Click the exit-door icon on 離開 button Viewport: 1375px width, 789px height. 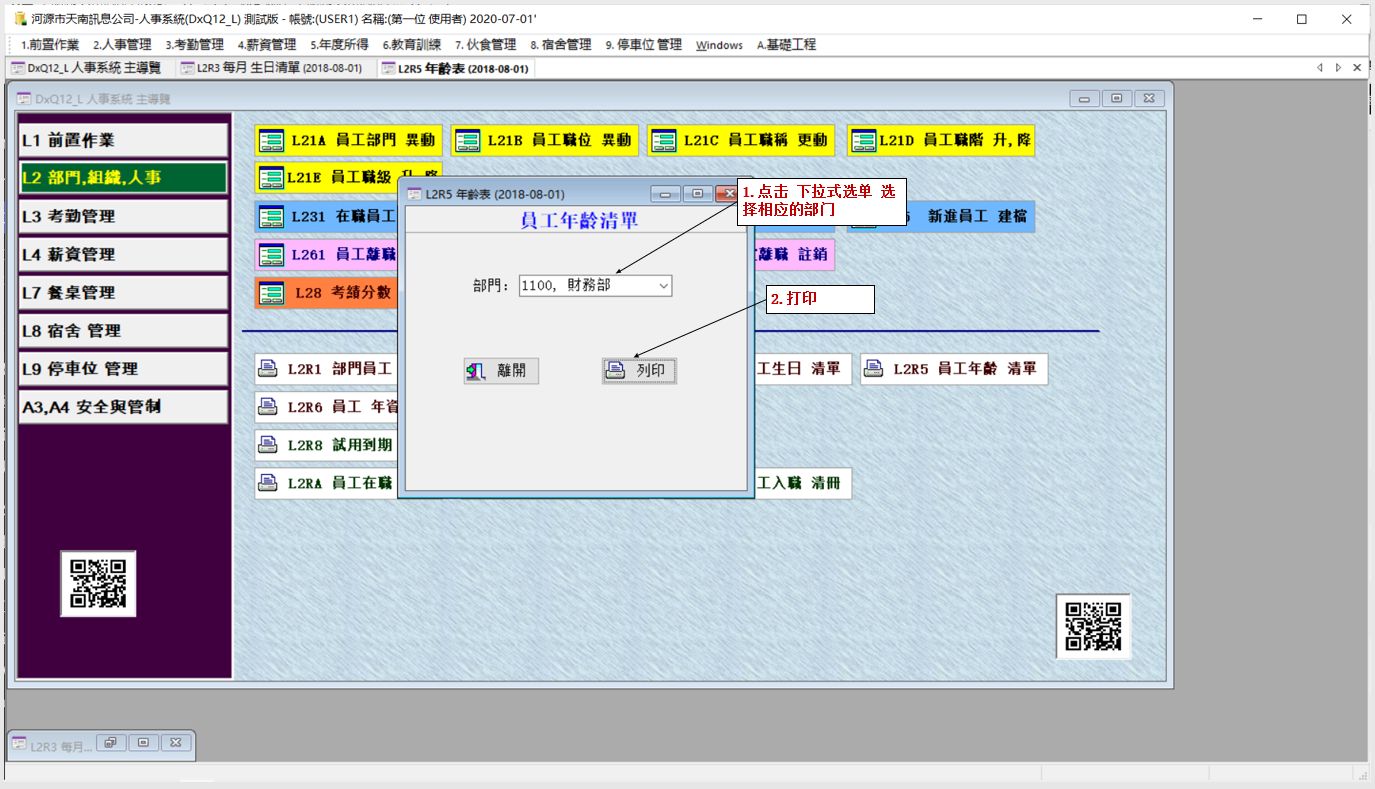[x=476, y=371]
